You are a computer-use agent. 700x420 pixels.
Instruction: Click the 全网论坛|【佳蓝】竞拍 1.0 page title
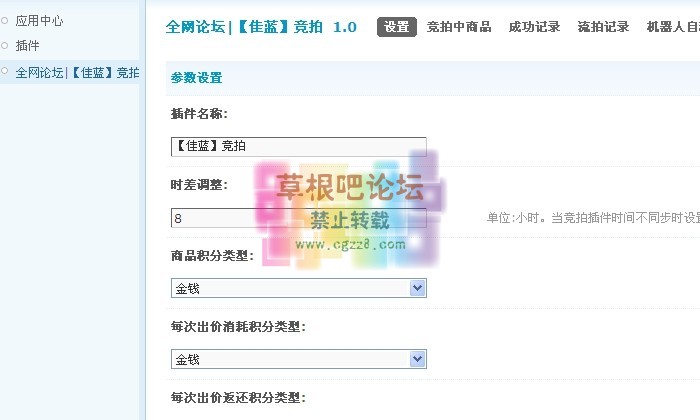(x=261, y=27)
